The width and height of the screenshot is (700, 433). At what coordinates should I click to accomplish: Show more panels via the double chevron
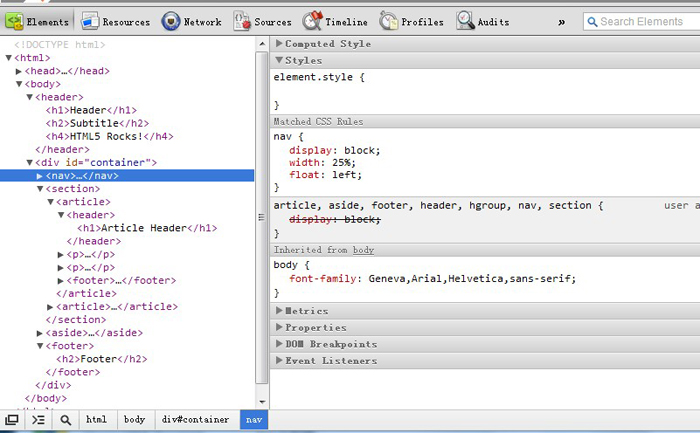coord(561,21)
